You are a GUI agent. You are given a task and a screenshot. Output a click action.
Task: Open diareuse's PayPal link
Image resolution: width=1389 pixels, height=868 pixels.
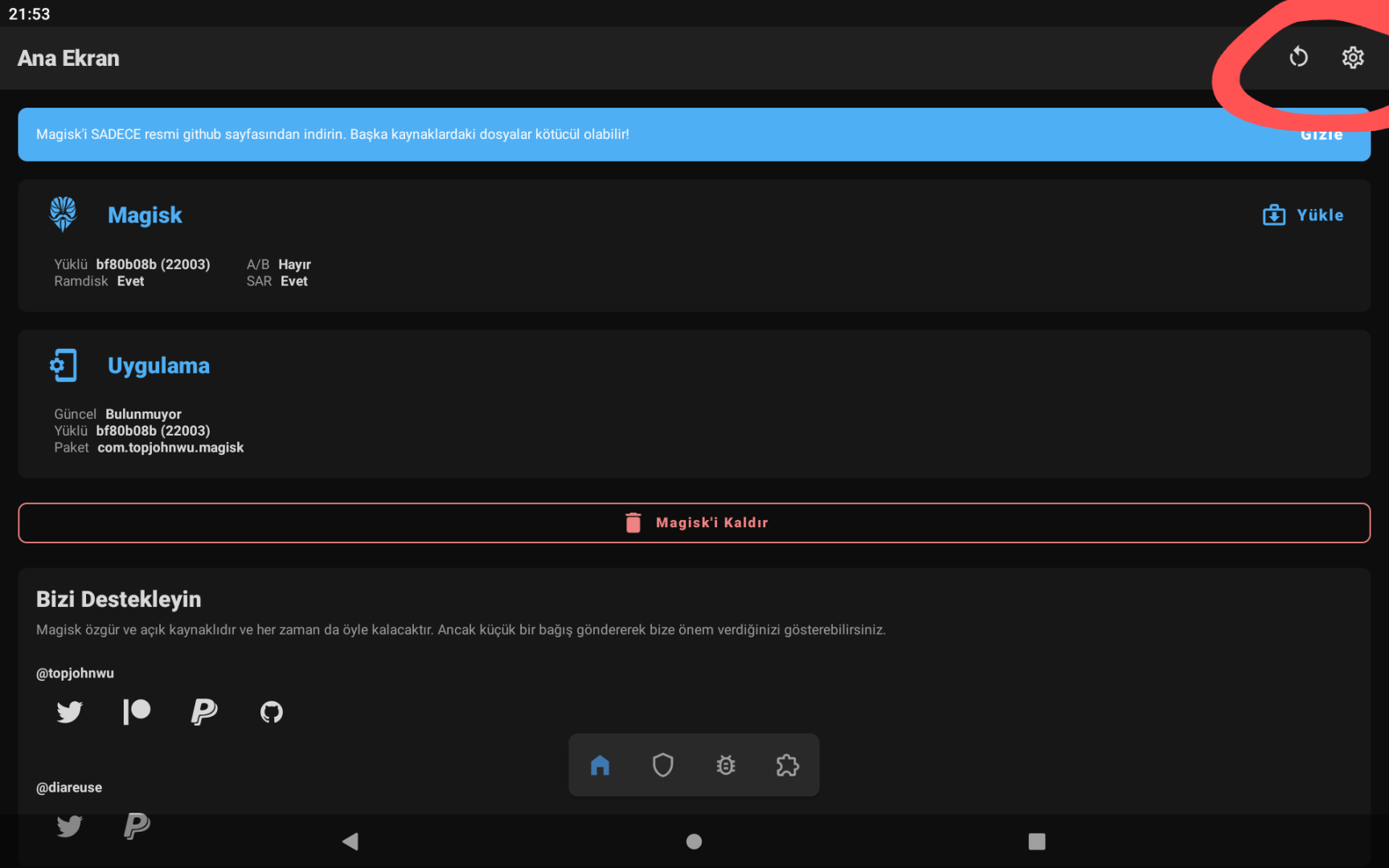tap(137, 825)
